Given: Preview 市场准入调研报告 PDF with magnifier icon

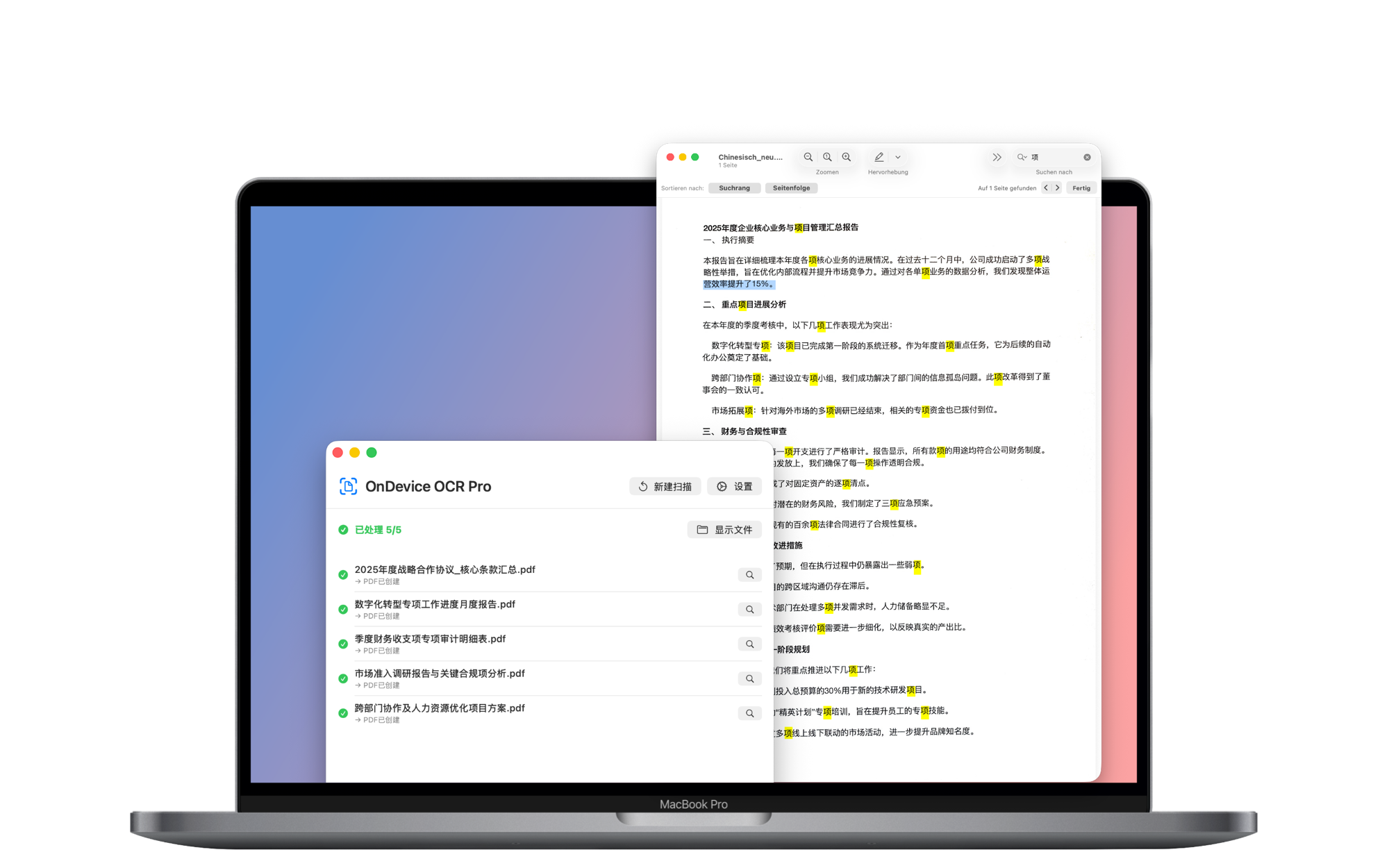Looking at the screenshot, I should (749, 679).
